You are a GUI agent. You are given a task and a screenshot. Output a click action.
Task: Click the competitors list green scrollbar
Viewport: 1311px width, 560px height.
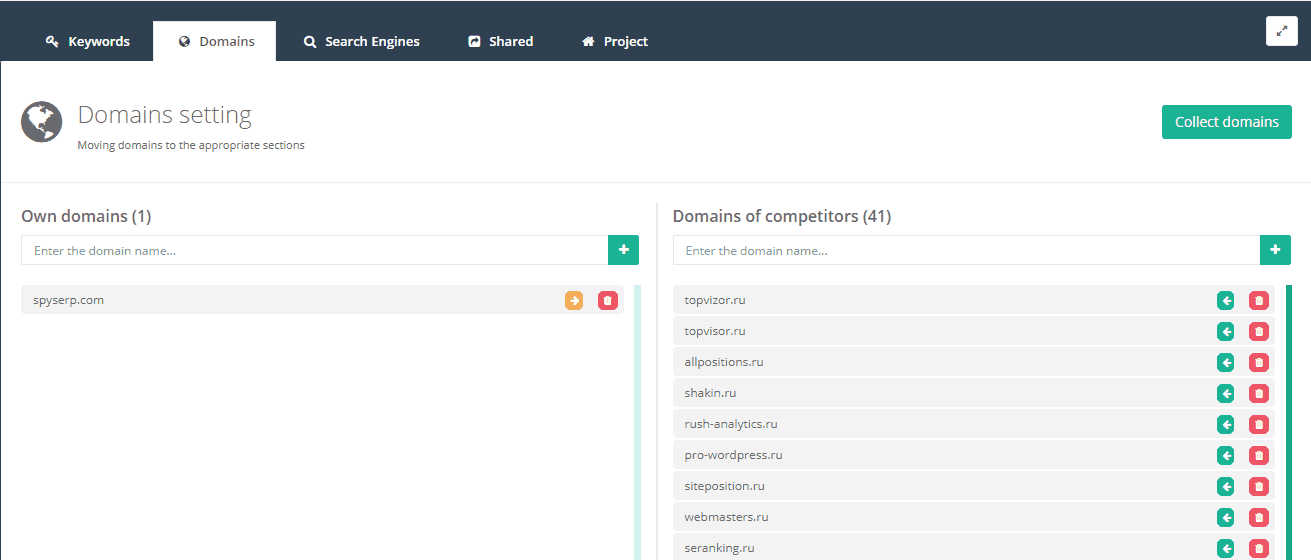click(x=1288, y=422)
